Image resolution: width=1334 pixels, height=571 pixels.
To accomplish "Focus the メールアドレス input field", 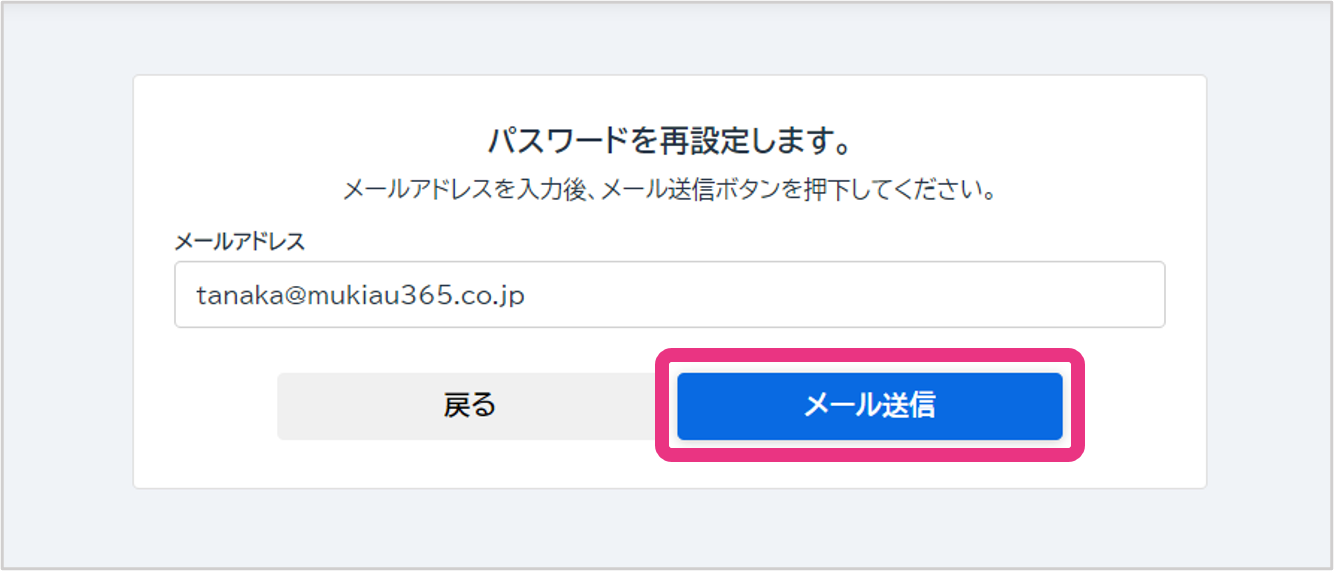I will (x=669, y=295).
